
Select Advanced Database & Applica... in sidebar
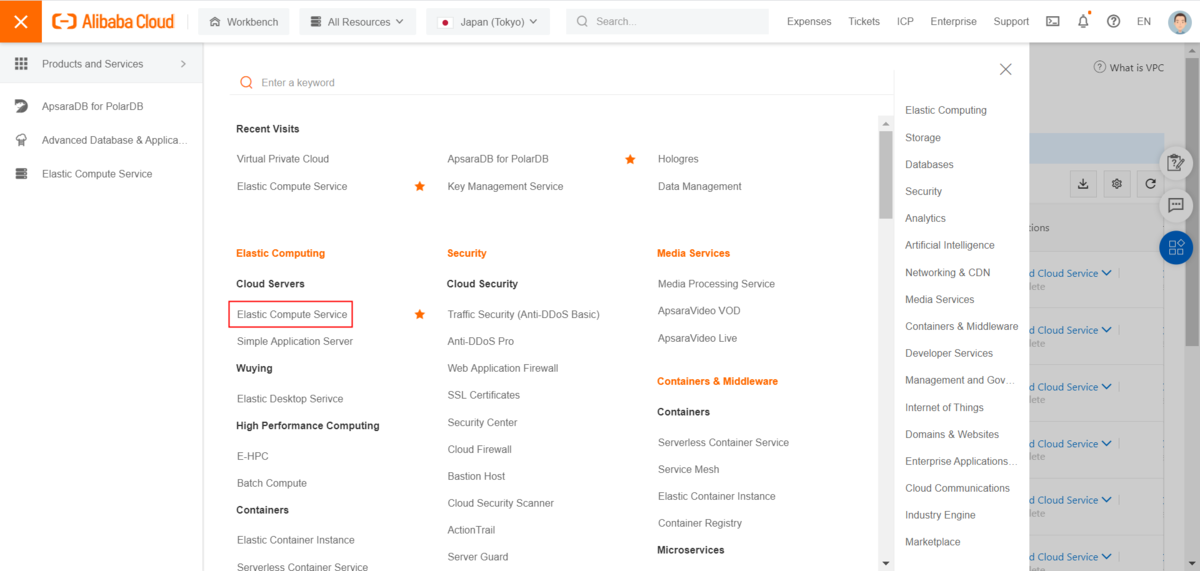115,140
